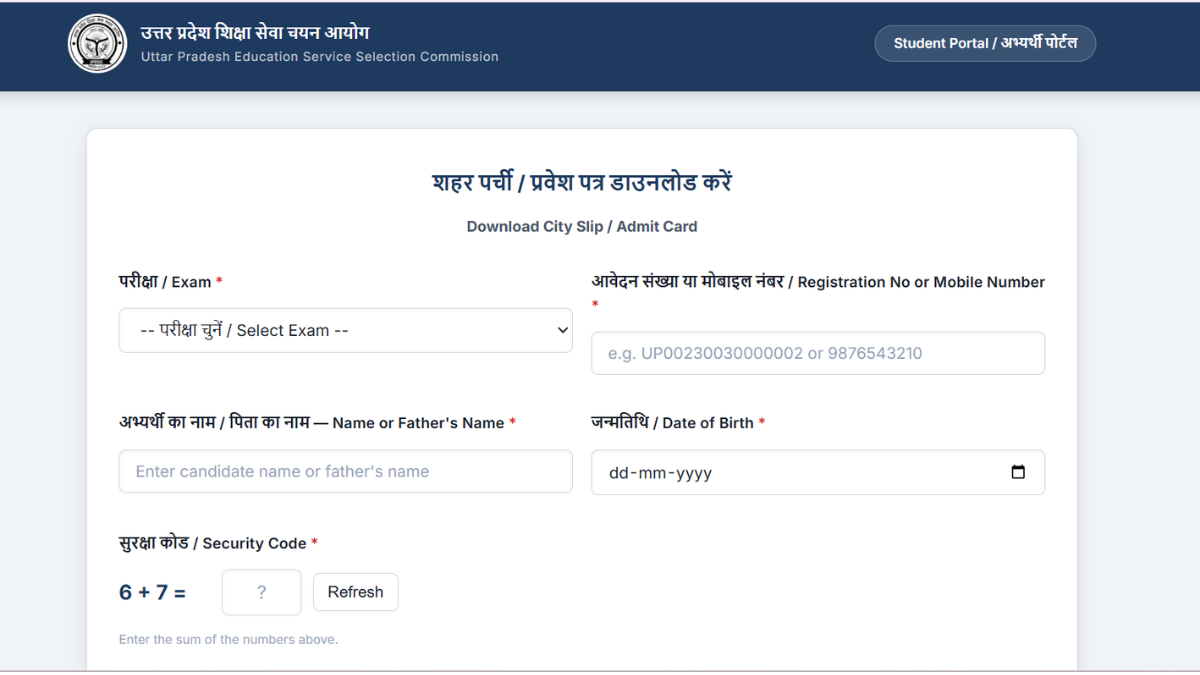Click the अभ्यर्थी पोर्टल header link
Image resolution: width=1200 pixels, height=675 pixels.
985,43
